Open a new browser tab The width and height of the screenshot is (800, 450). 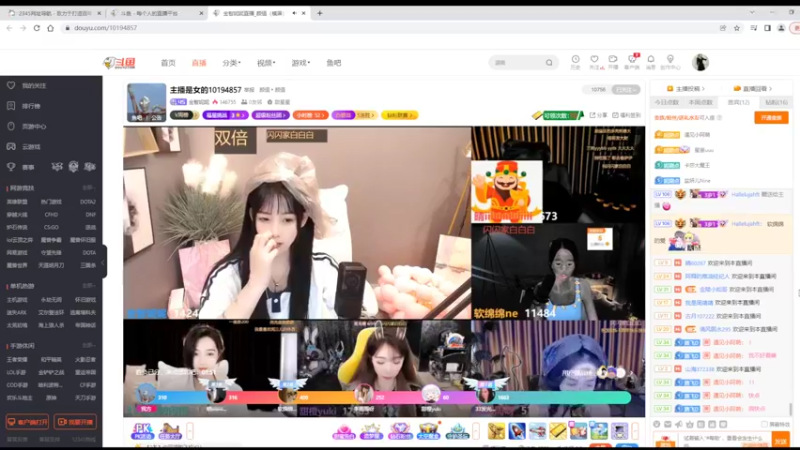coord(319,13)
